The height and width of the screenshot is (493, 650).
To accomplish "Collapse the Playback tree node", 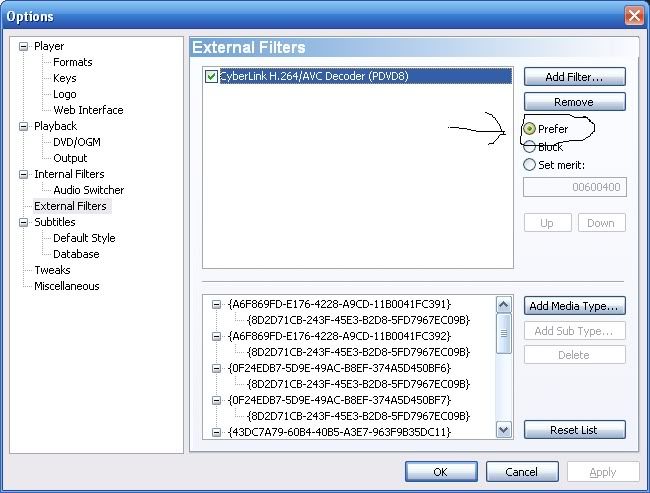I will (24, 126).
